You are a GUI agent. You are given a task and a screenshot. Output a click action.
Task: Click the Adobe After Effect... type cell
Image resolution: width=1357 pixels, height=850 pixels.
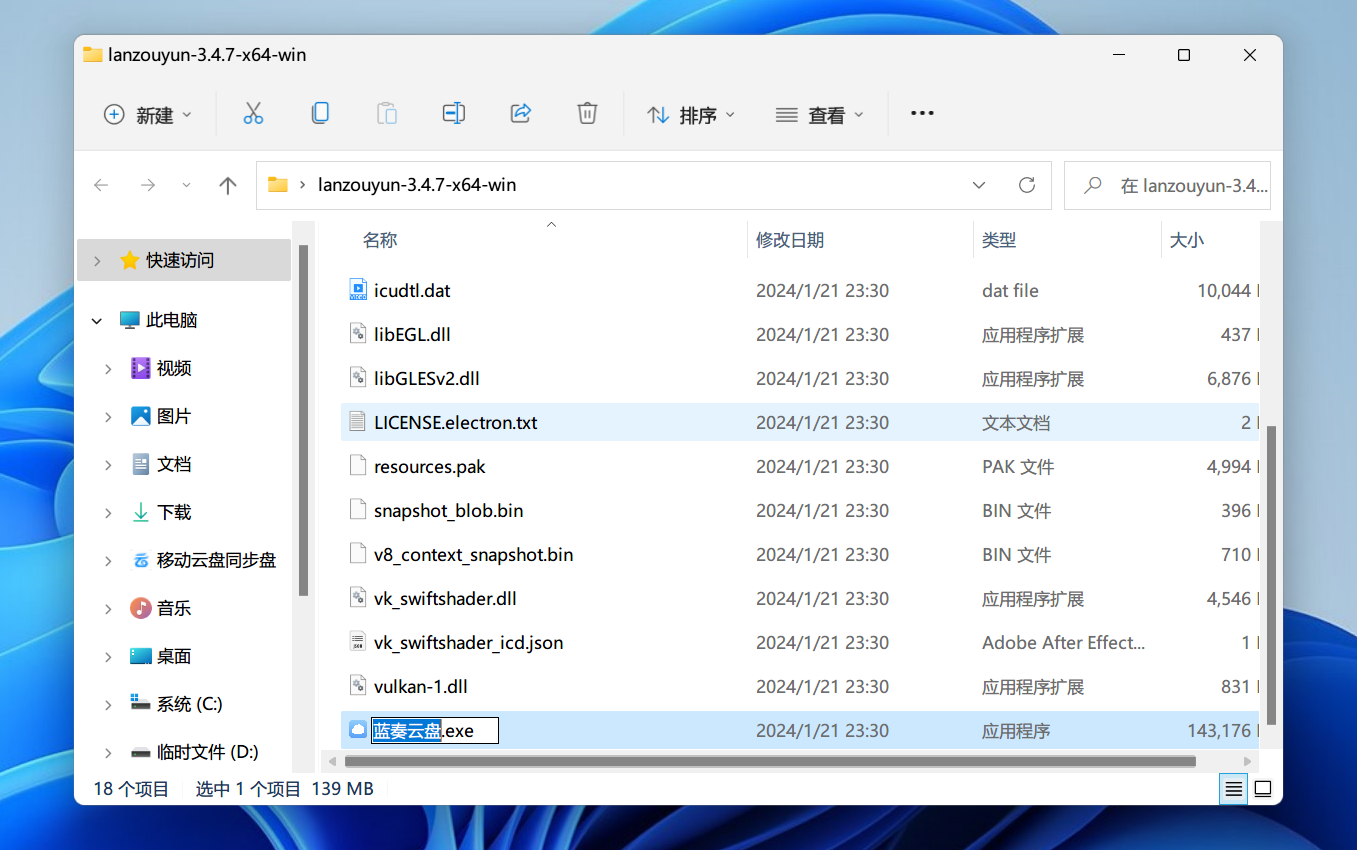1064,643
